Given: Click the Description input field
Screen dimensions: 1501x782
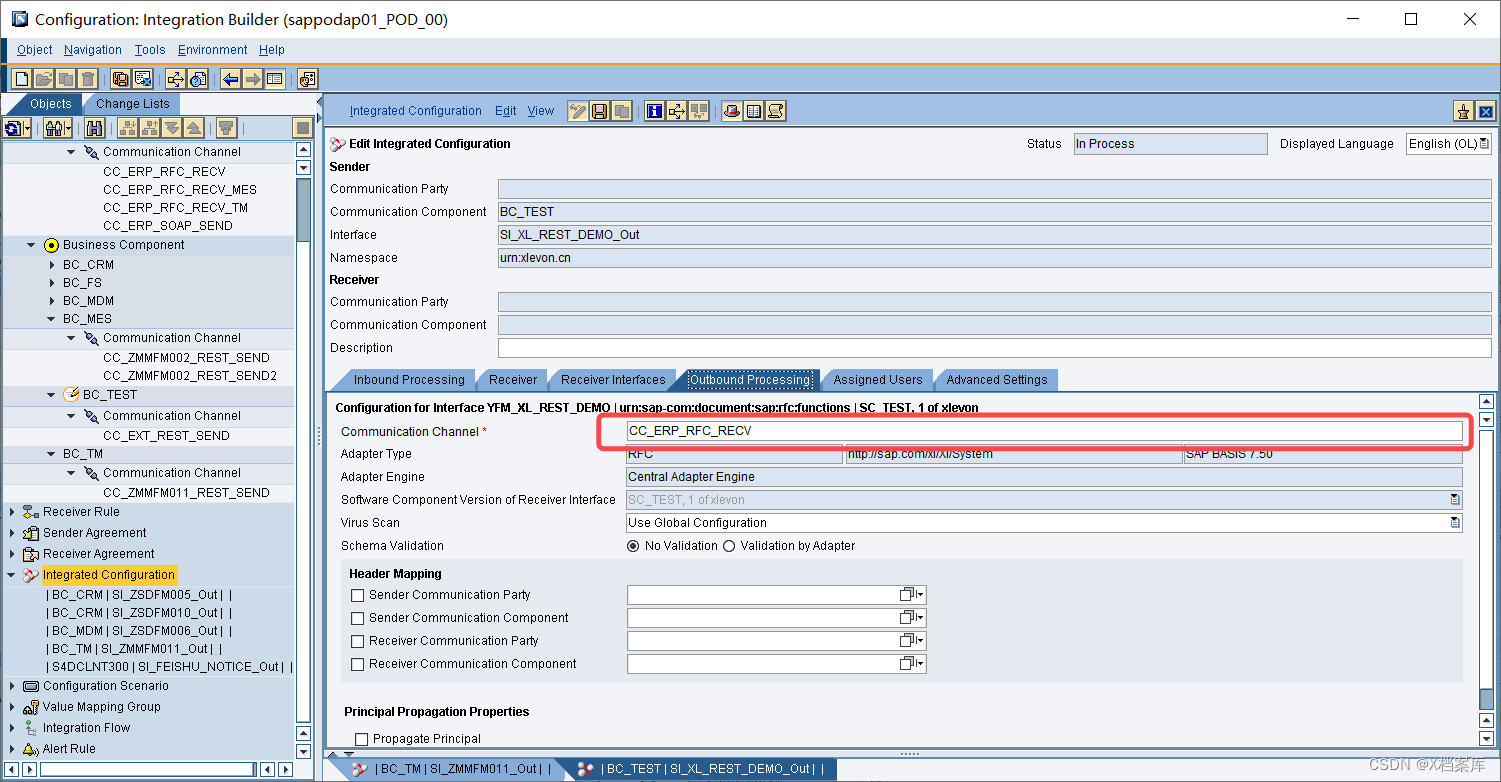Looking at the screenshot, I should point(995,348).
